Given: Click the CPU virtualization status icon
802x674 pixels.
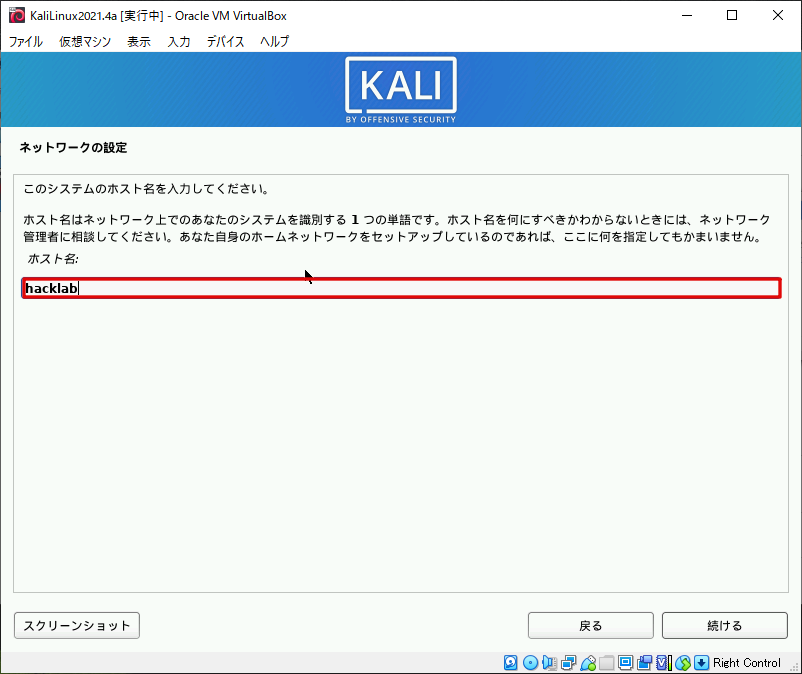Looking at the screenshot, I should coord(663,663).
